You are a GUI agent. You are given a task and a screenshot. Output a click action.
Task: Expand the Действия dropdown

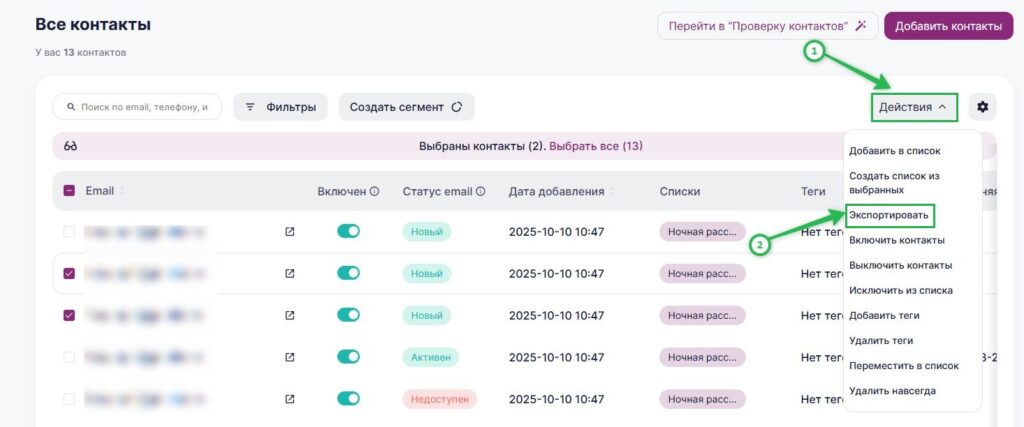coord(914,107)
